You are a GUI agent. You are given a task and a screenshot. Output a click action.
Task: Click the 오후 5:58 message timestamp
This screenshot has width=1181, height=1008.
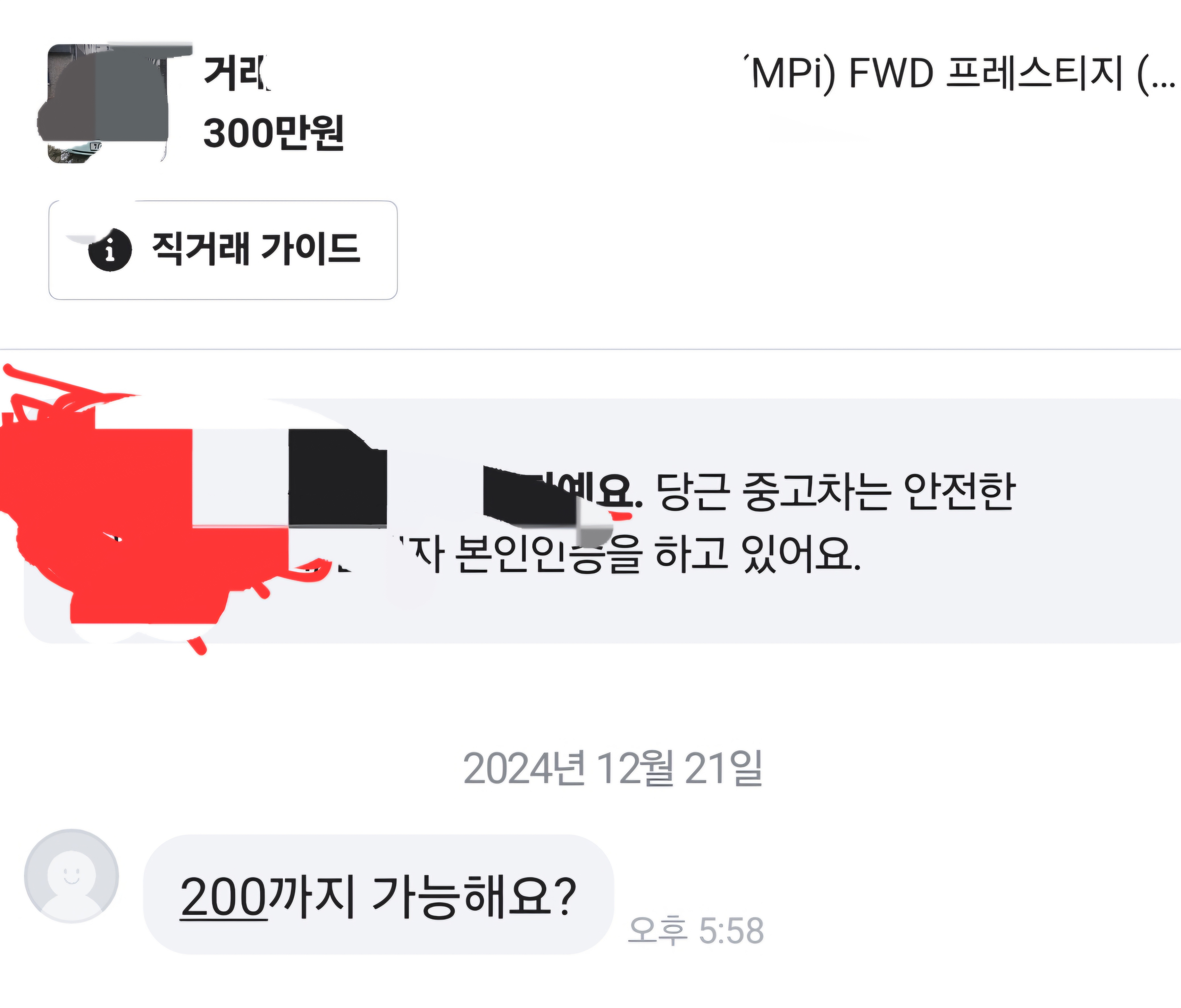click(x=696, y=931)
